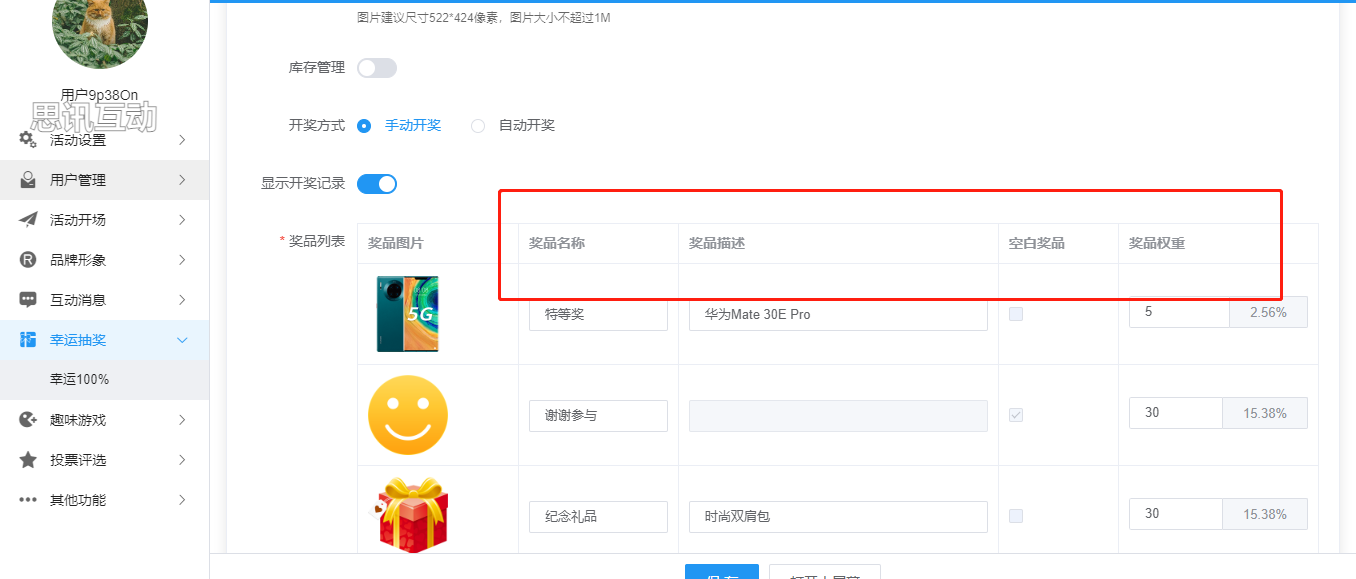1356x579 pixels.
Task: Click the gift icon for 幸运抽奖
Action: tap(28, 340)
